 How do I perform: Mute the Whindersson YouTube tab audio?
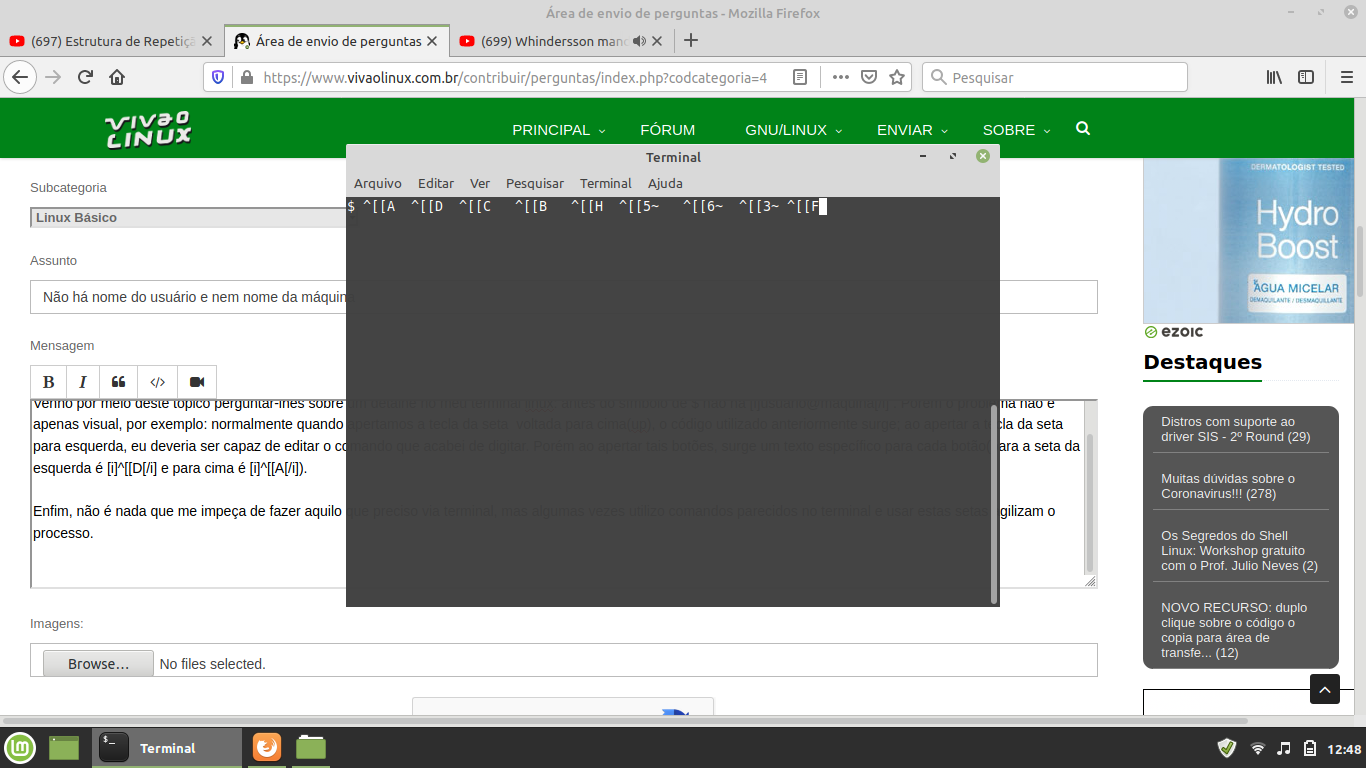(x=640, y=41)
